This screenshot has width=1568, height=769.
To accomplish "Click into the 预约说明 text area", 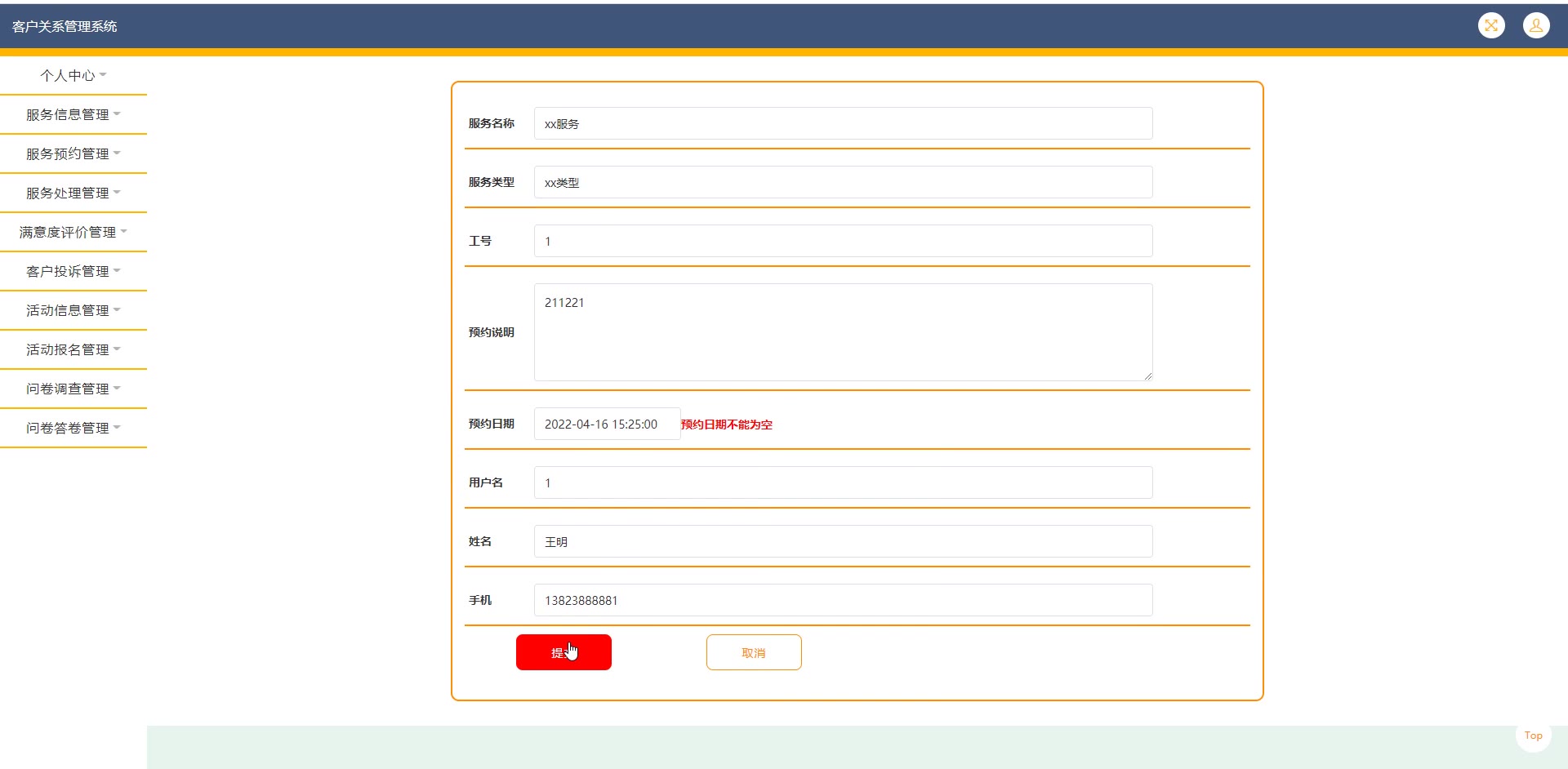I will point(843,332).
